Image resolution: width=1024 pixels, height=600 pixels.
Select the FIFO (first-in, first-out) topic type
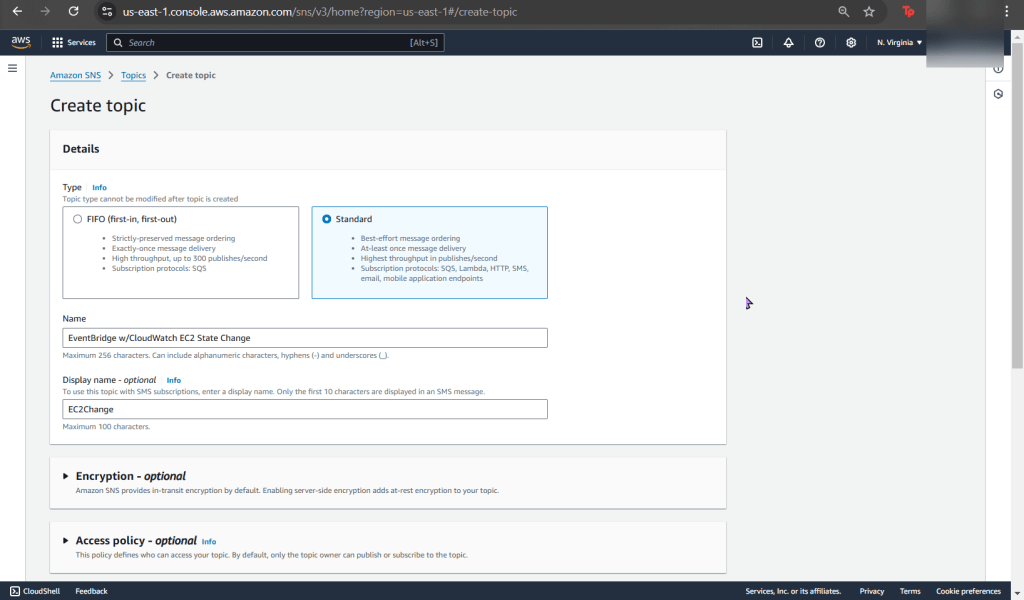point(78,219)
